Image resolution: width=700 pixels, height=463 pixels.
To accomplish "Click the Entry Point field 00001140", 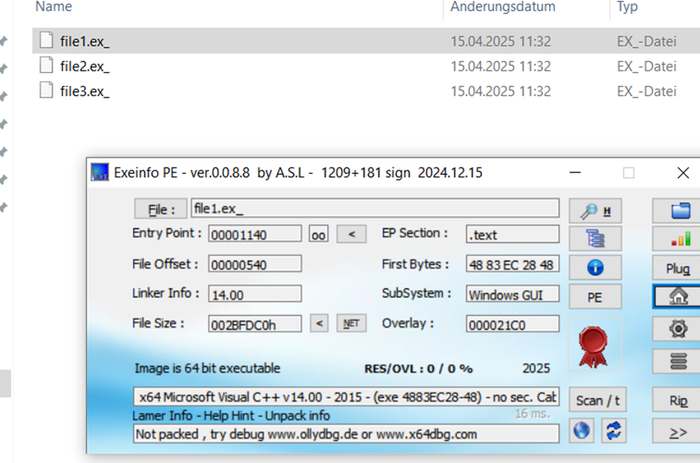I will coord(255,234).
